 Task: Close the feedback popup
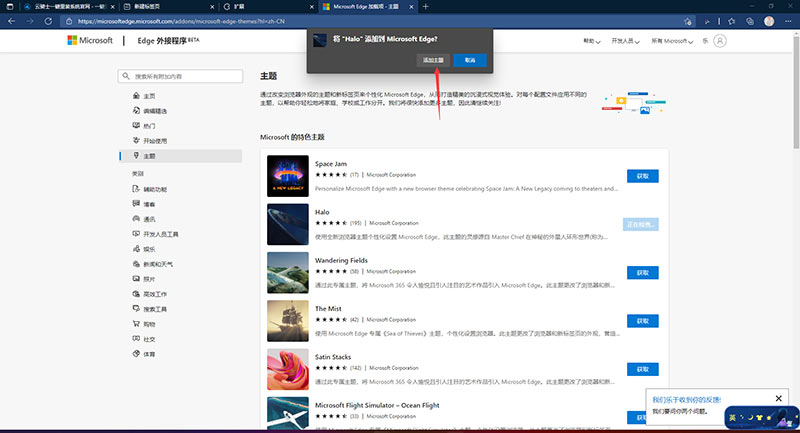point(779,398)
